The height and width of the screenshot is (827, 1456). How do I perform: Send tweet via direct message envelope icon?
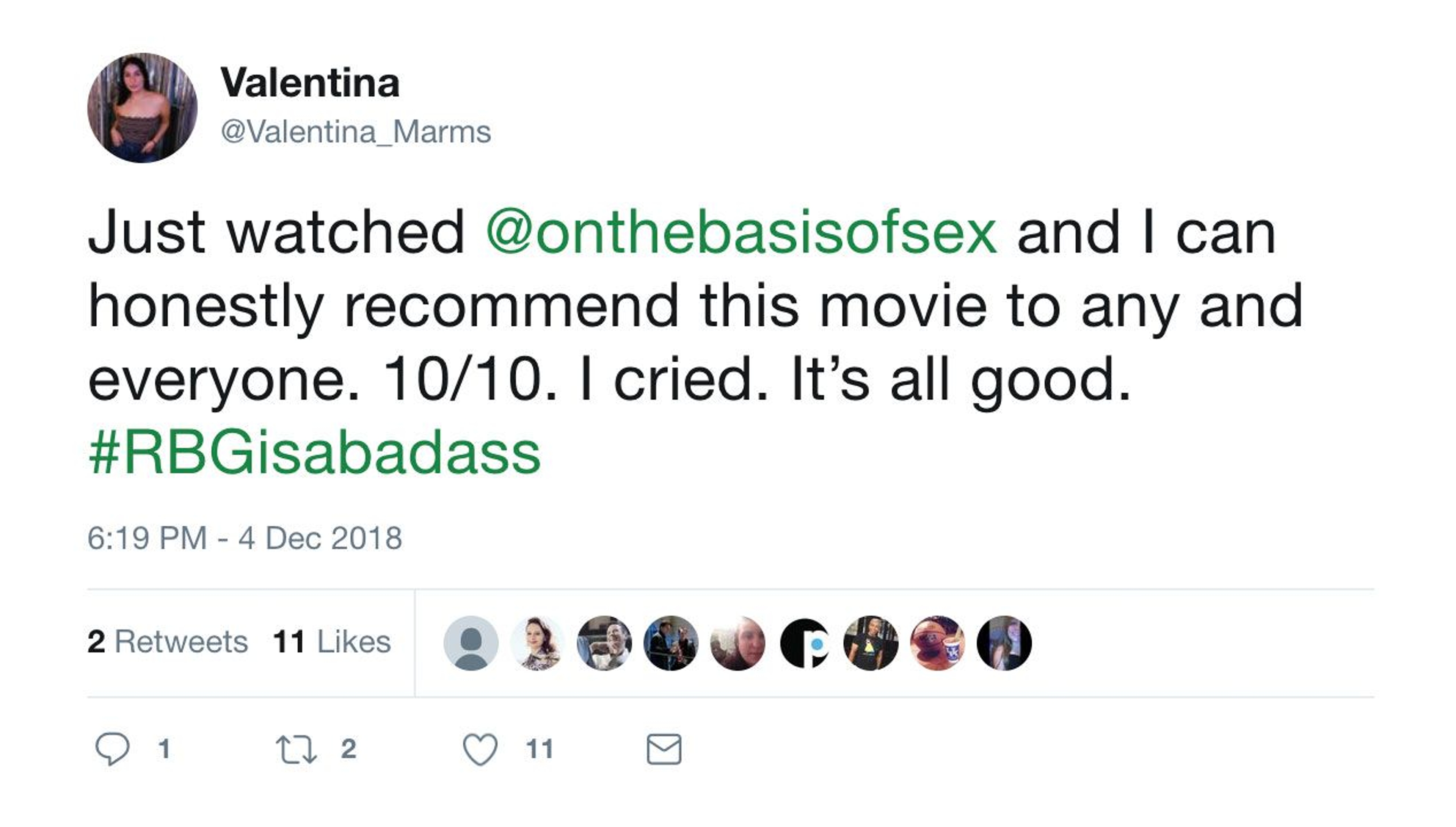coord(664,749)
